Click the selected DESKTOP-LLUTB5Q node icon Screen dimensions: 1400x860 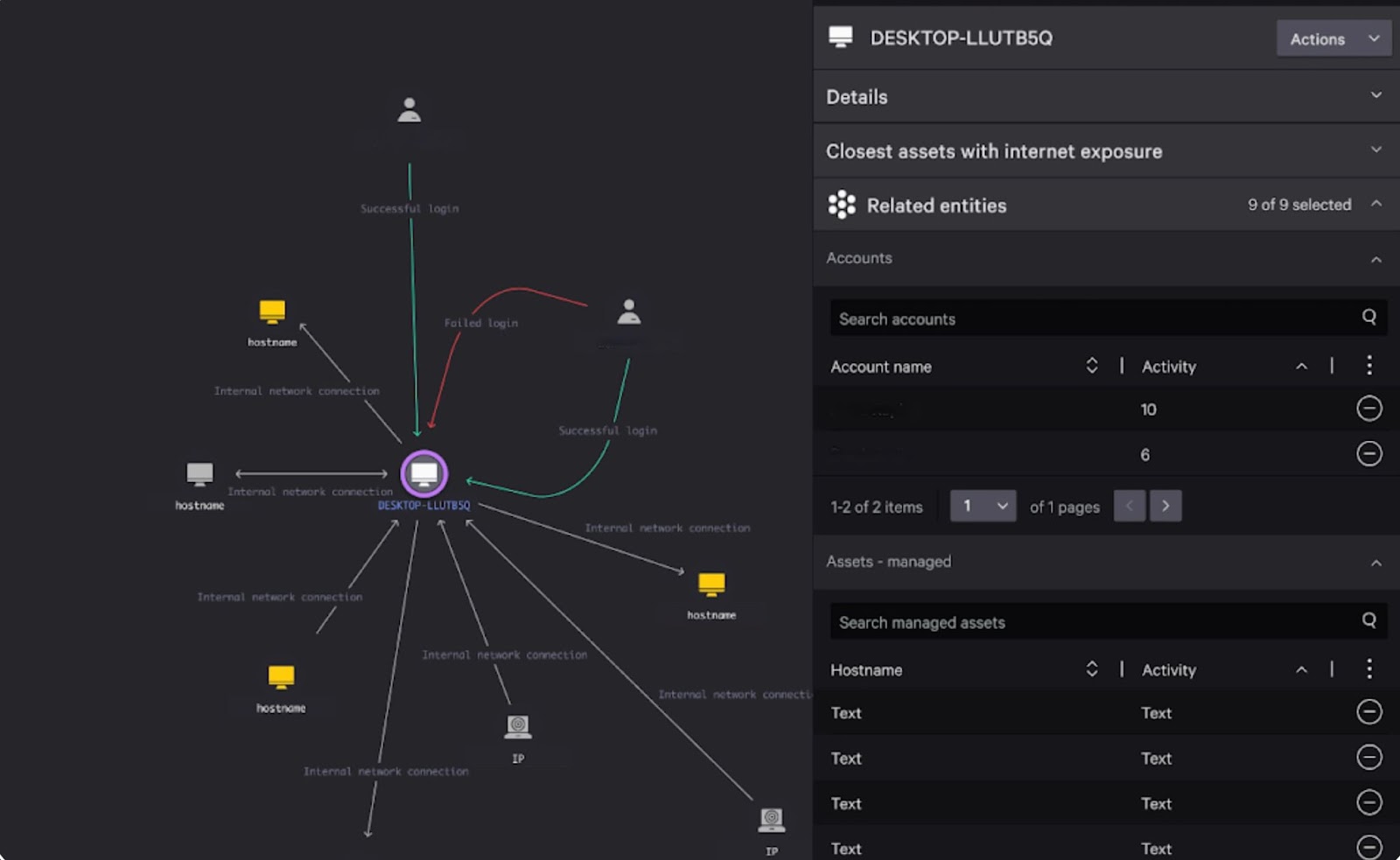424,474
